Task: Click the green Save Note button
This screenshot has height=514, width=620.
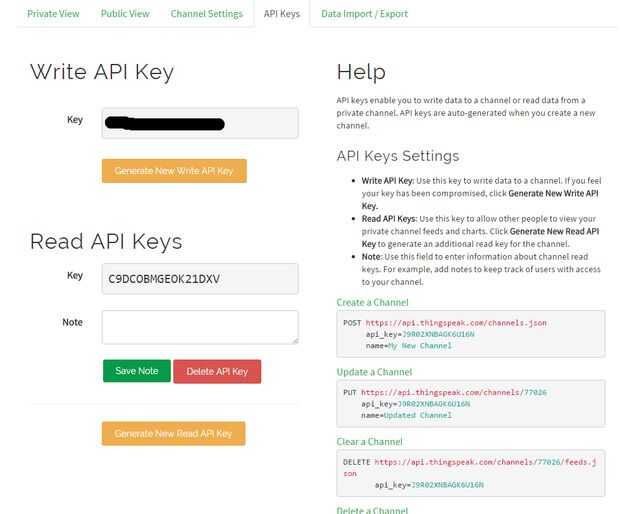Action: pos(137,371)
